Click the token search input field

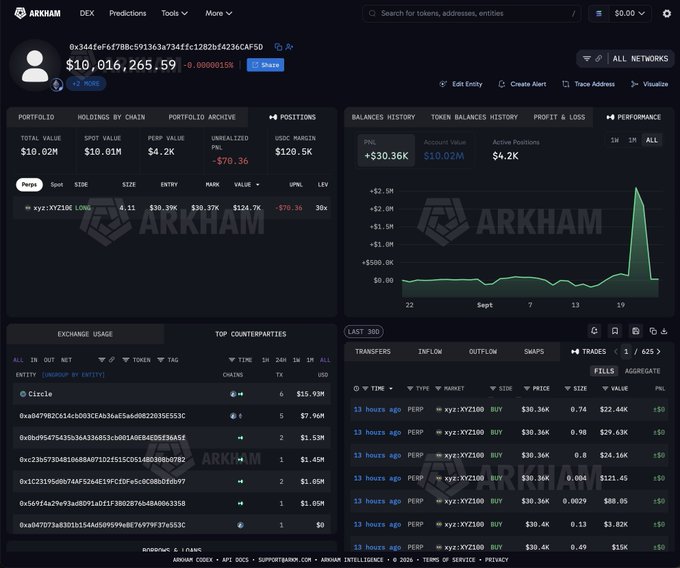(x=471, y=13)
